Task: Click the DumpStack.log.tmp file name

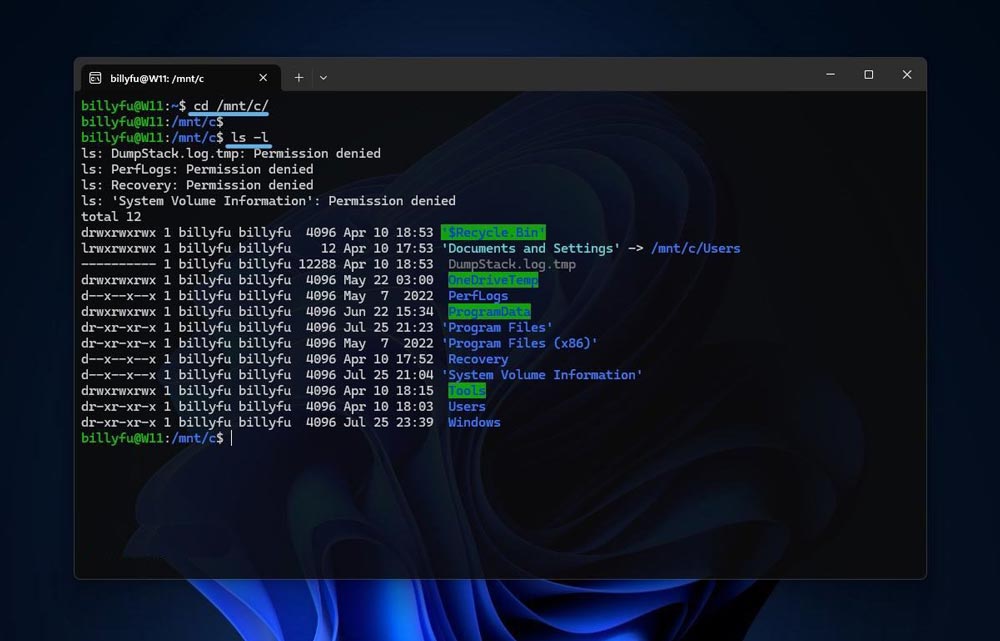Action: (512, 264)
